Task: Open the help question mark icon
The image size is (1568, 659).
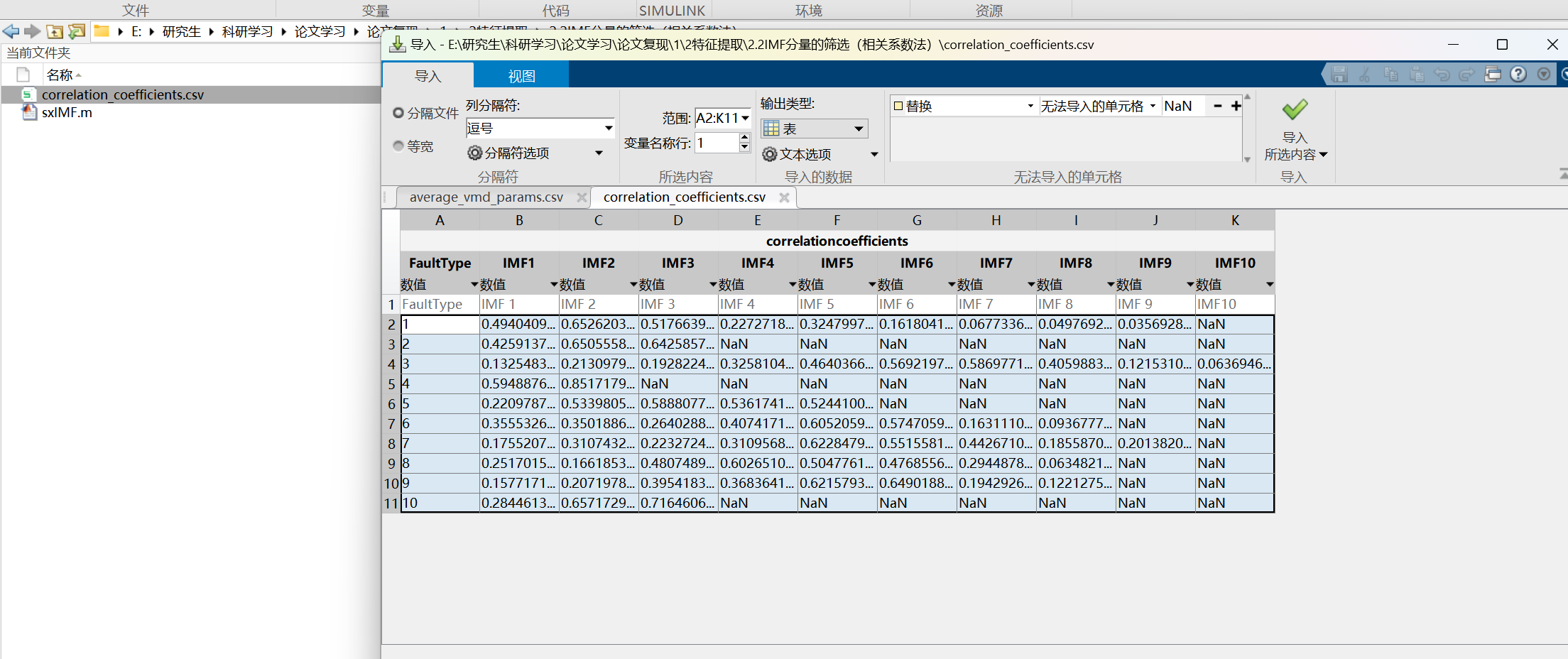Action: 1518,75
